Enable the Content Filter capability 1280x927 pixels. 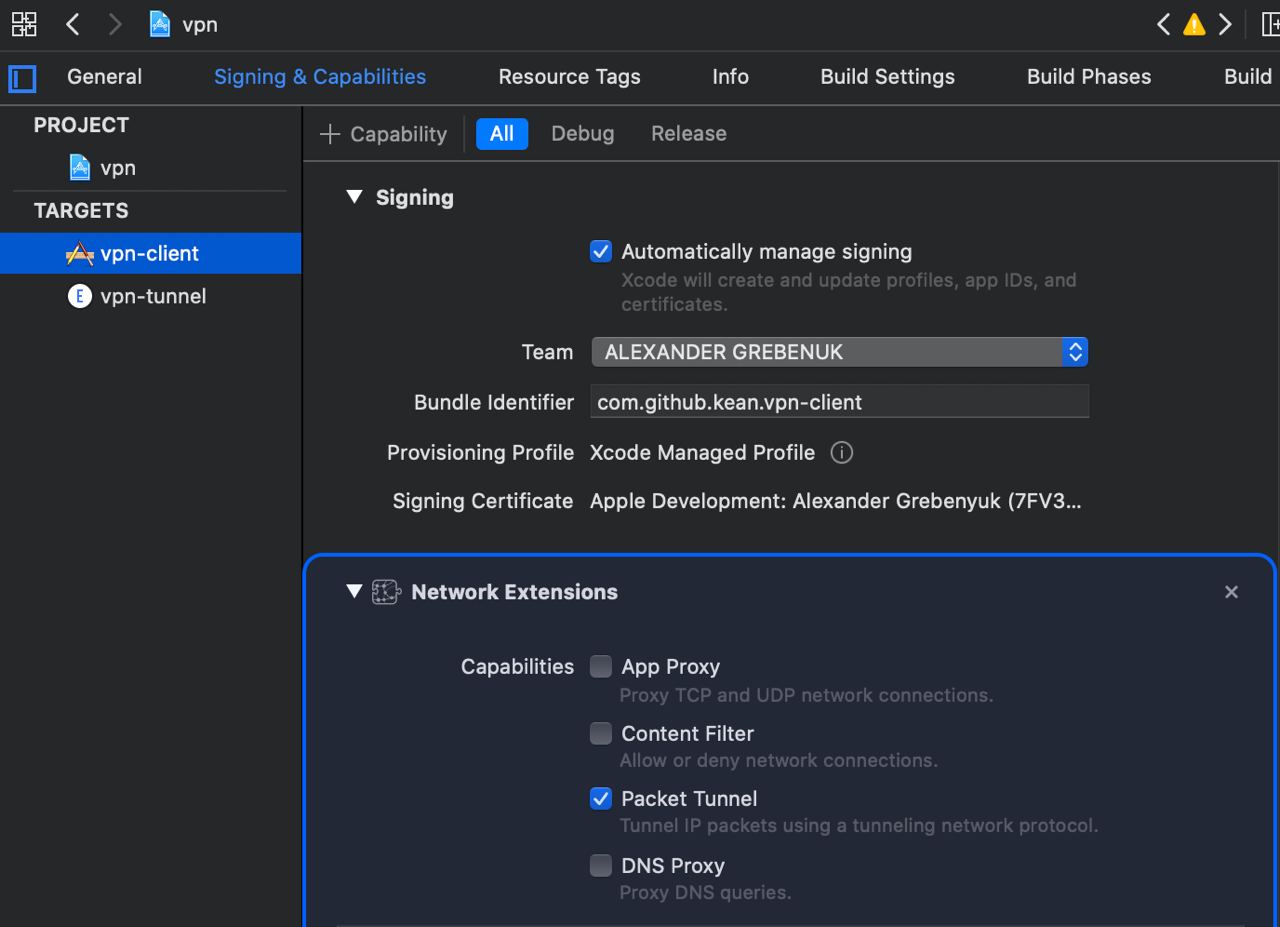tap(600, 733)
